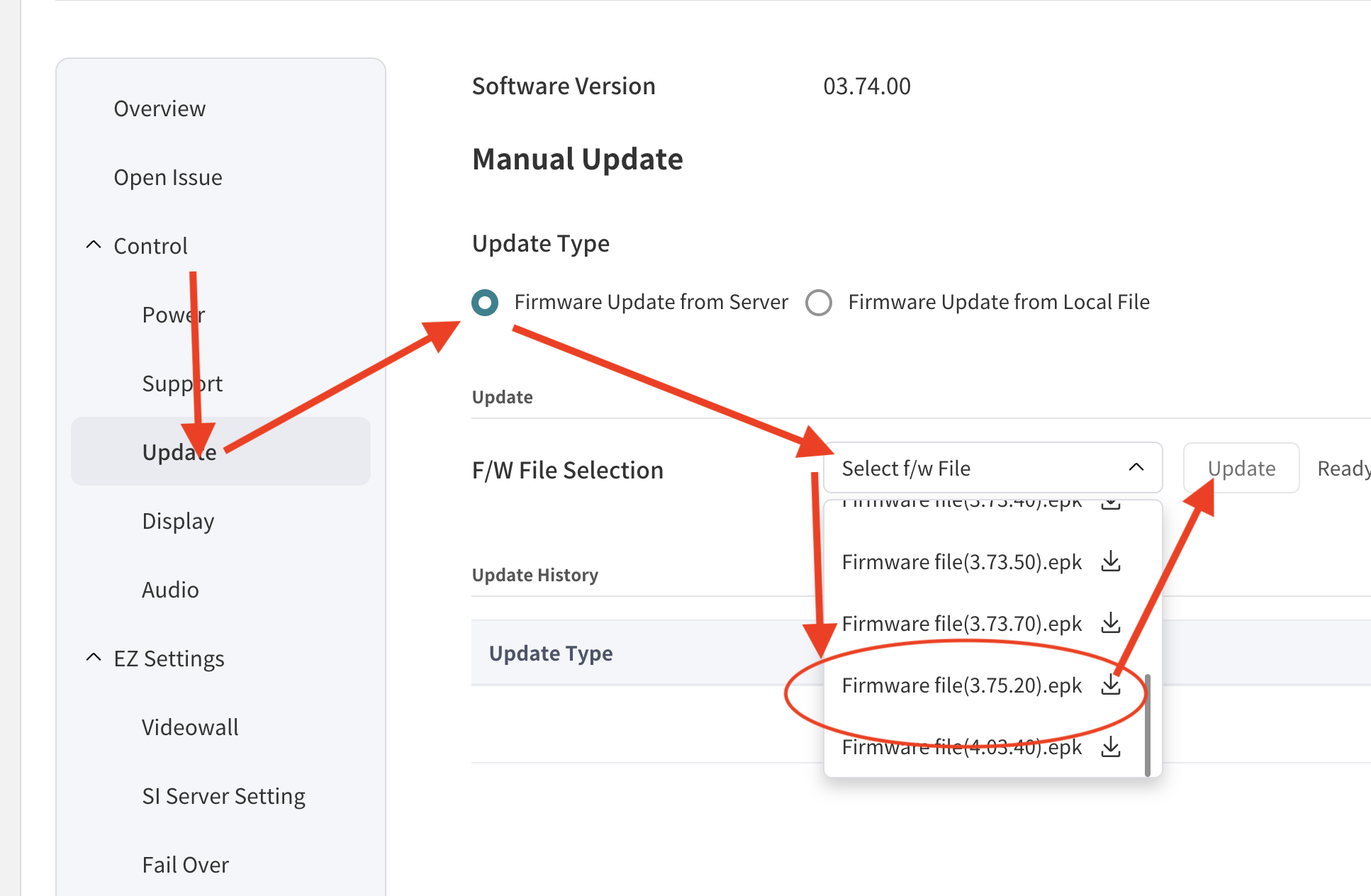Select Firmware Update from Server radio
Image resolution: width=1371 pixels, height=896 pixels.
[x=486, y=303]
